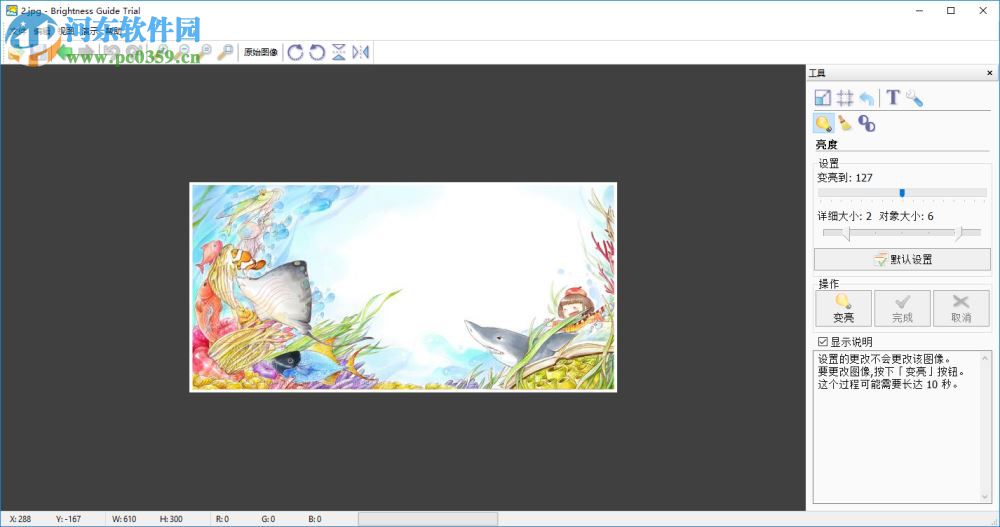The height and width of the screenshot is (527, 1000).
Task: Select the broom cleanup tool icon
Action: 845,123
